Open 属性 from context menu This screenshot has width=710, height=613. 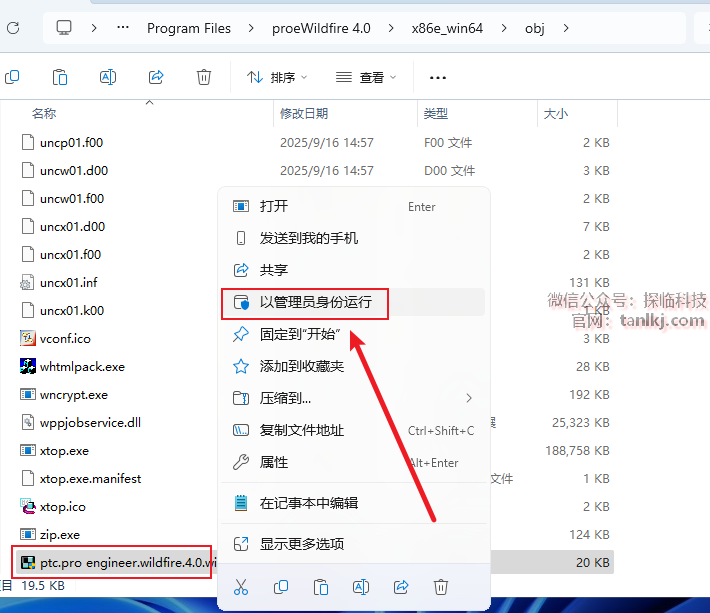pyautogui.click(x=353, y=462)
